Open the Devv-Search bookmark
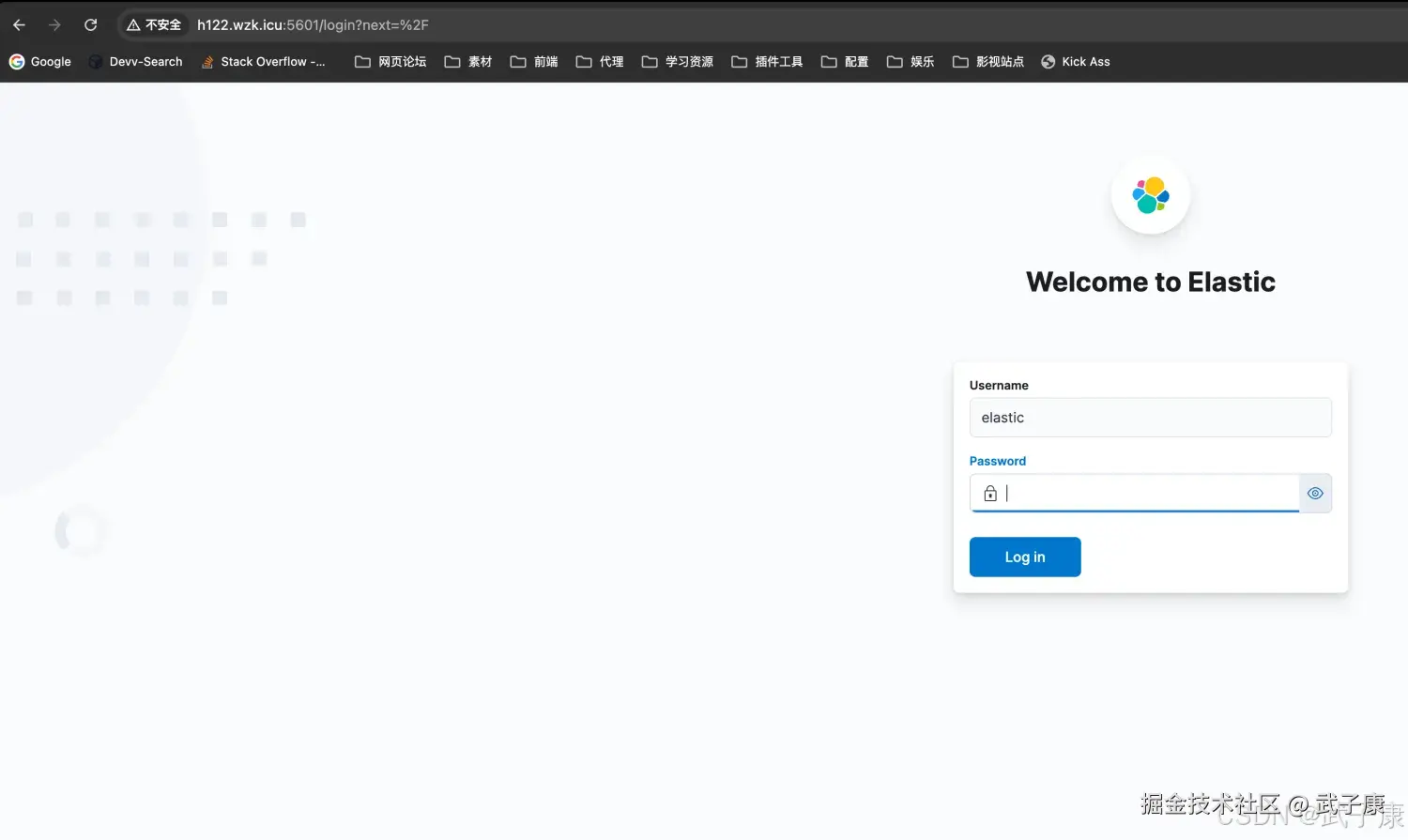This screenshot has height=840, width=1408. [136, 62]
